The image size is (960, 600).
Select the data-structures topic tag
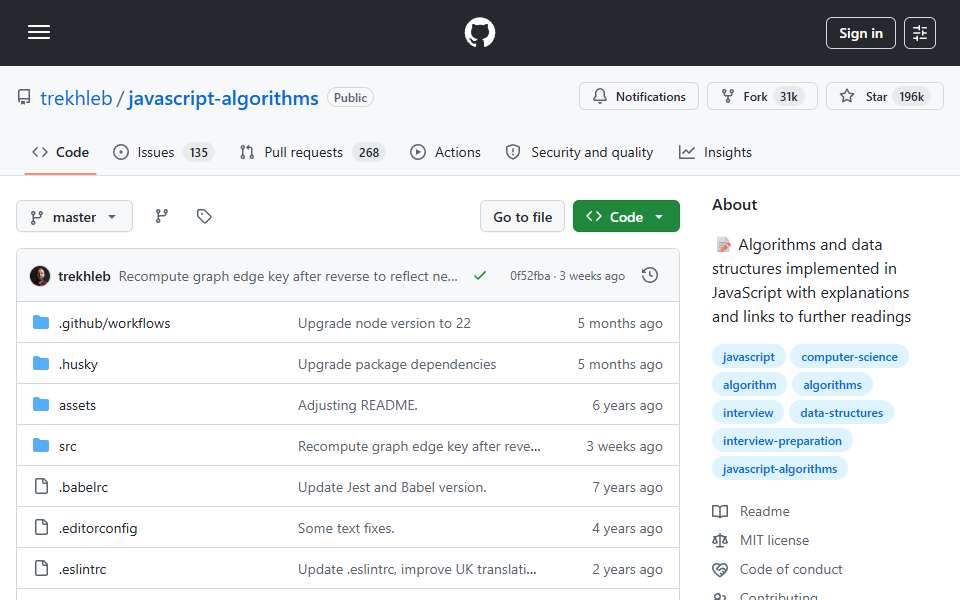coord(841,413)
